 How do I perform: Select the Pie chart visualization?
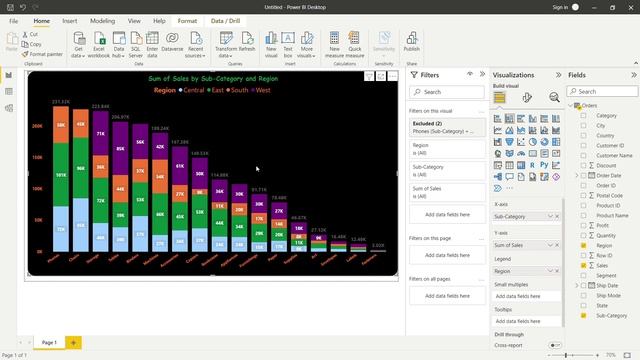pos(533,142)
